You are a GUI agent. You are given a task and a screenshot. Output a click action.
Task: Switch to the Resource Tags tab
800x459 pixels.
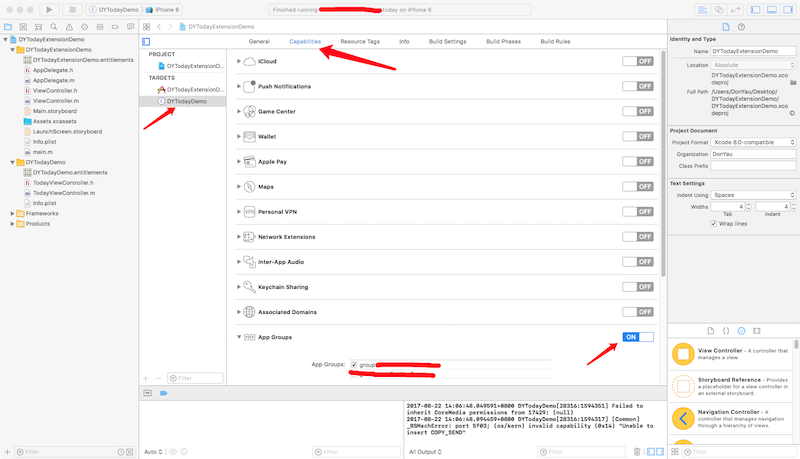pyautogui.click(x=360, y=41)
